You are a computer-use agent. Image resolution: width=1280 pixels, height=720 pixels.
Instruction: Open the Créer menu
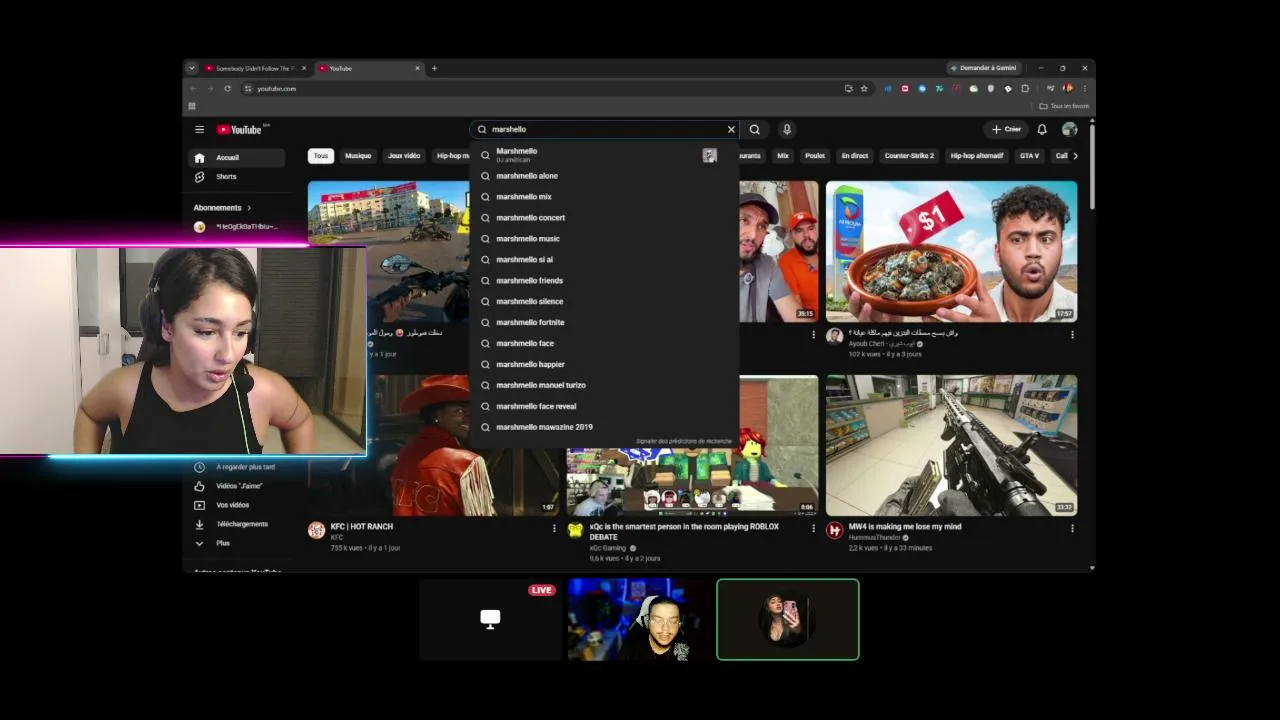[x=1006, y=129]
